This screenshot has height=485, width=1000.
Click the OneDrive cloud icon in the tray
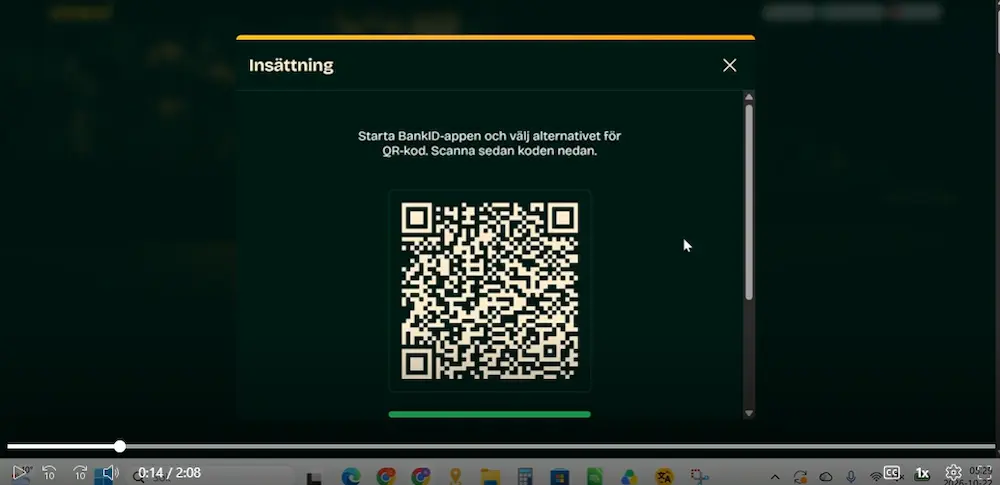pyautogui.click(x=826, y=477)
